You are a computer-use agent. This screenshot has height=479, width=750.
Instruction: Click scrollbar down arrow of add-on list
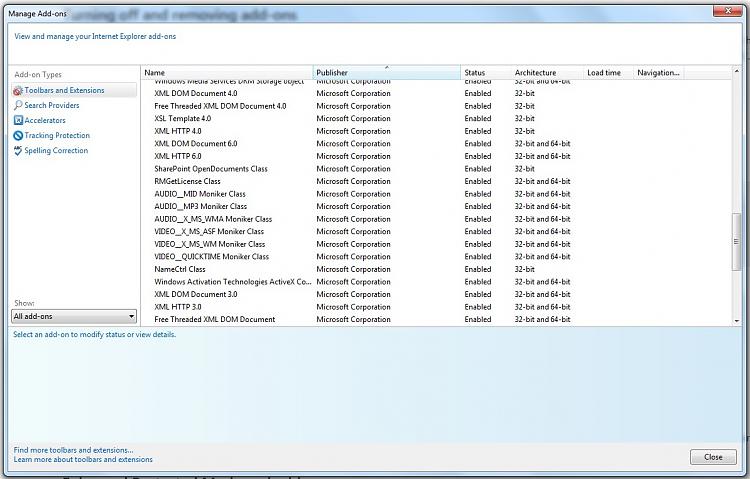pyautogui.click(x=737, y=321)
